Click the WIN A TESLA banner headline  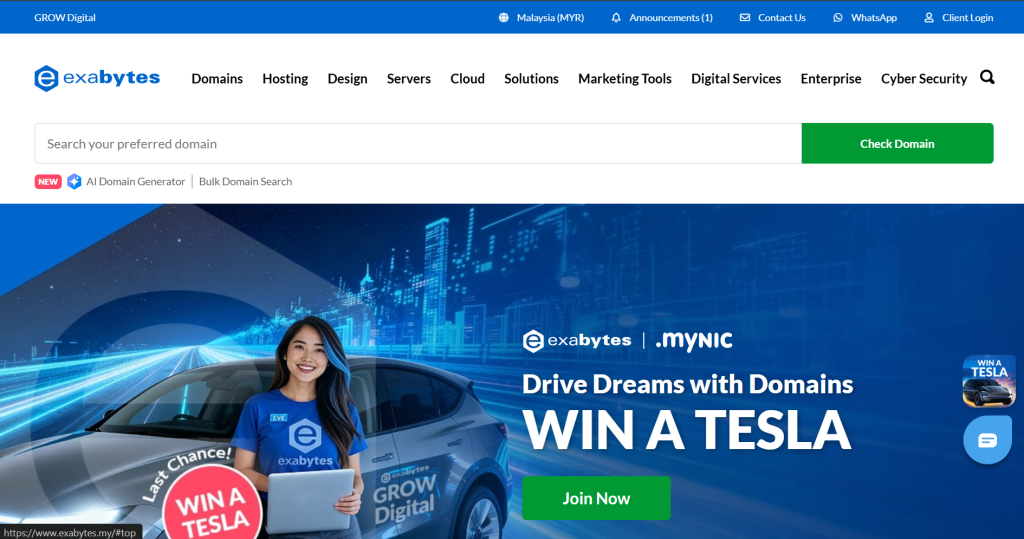tap(687, 431)
